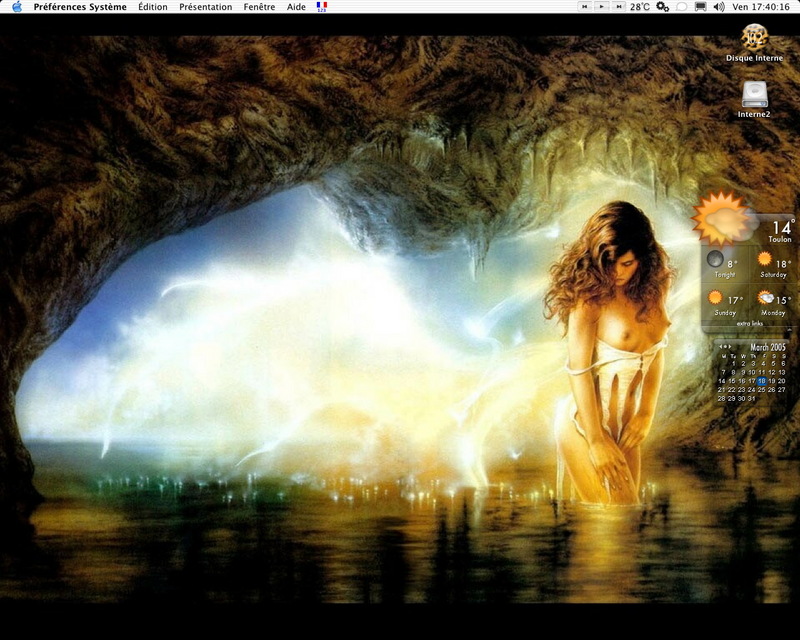The width and height of the screenshot is (800, 640).
Task: Start playback with menu bar play button
Action: click(x=602, y=7)
